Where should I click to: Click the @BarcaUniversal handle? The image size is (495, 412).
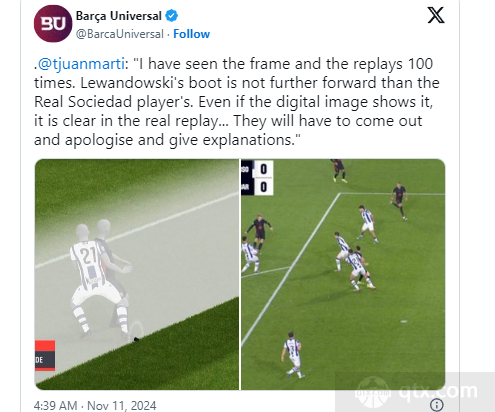pos(120,34)
